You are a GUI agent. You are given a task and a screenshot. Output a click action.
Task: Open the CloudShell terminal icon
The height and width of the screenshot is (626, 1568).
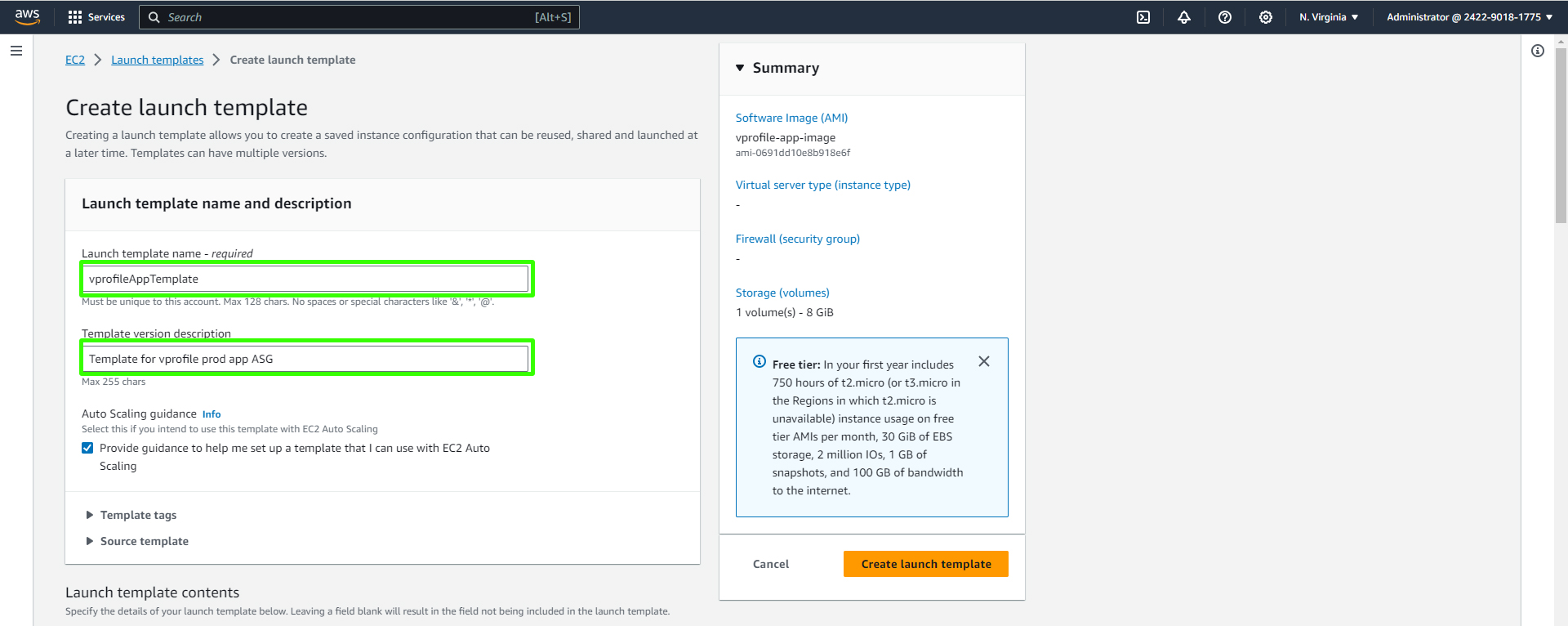click(1143, 17)
